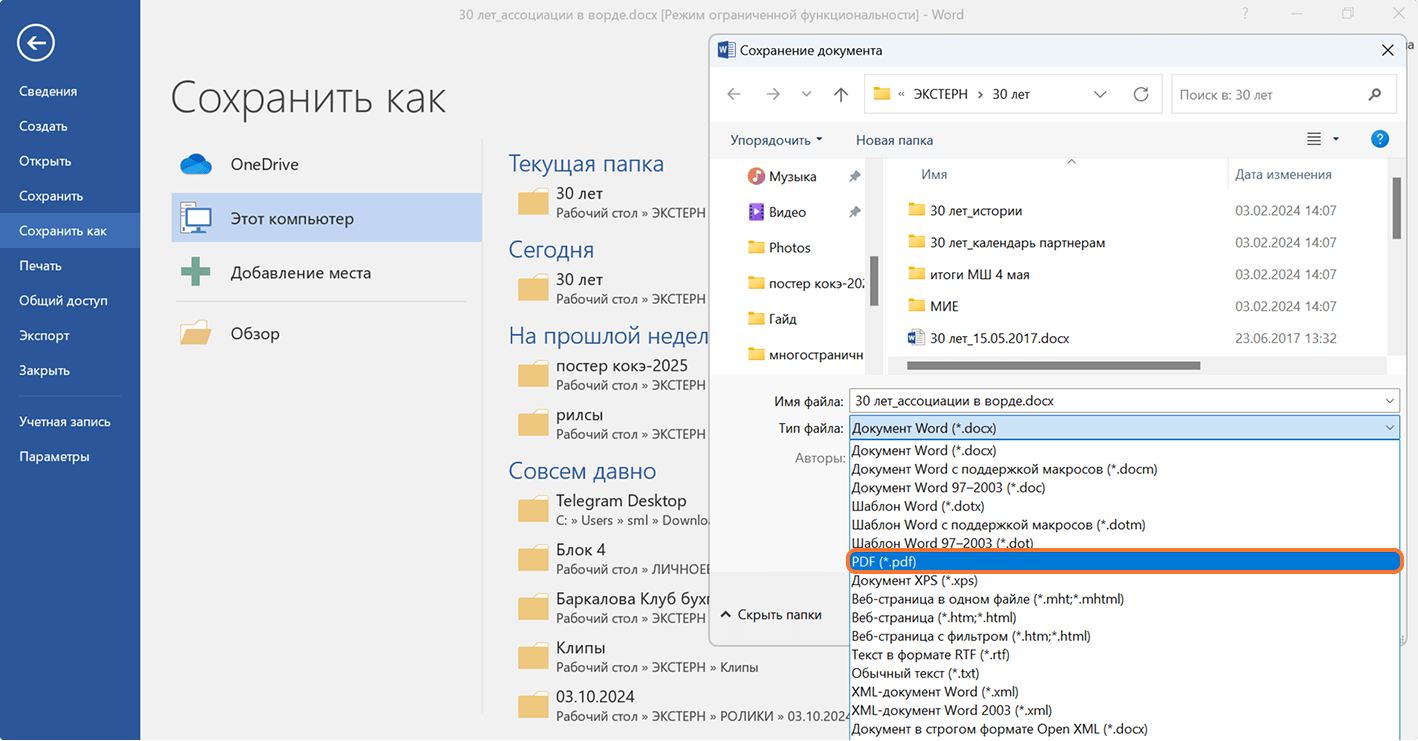This screenshot has height=741, width=1418.
Task: Click the horizontal scrollbar of file list
Action: point(1052,366)
